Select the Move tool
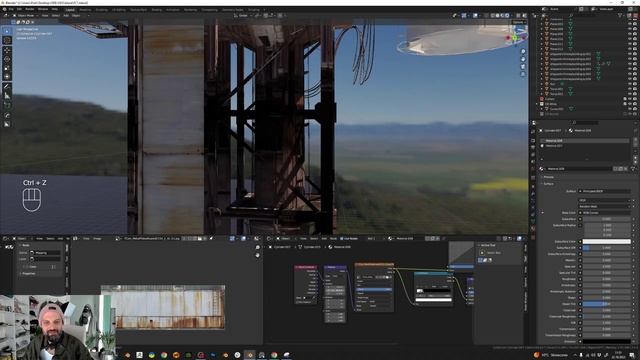 coord(7,50)
